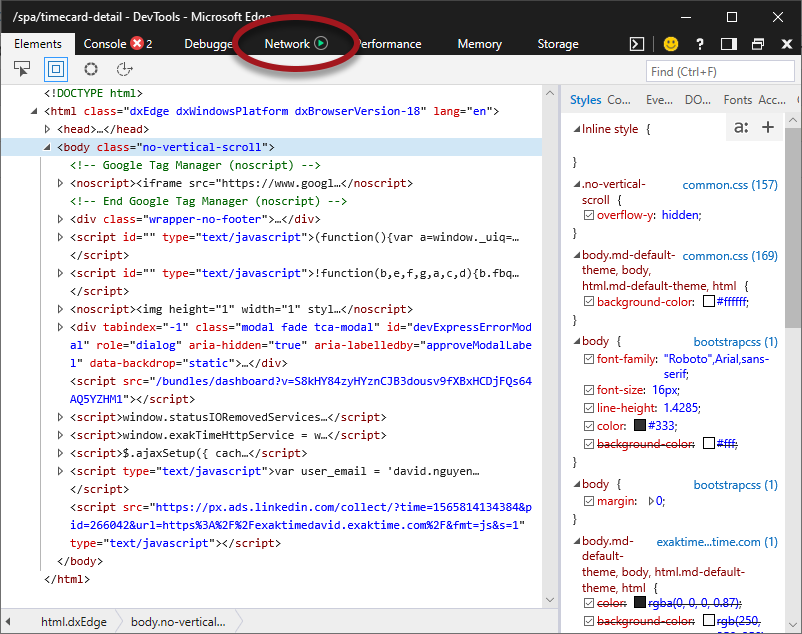Open the Network tab
802x634 pixels.
click(287, 44)
